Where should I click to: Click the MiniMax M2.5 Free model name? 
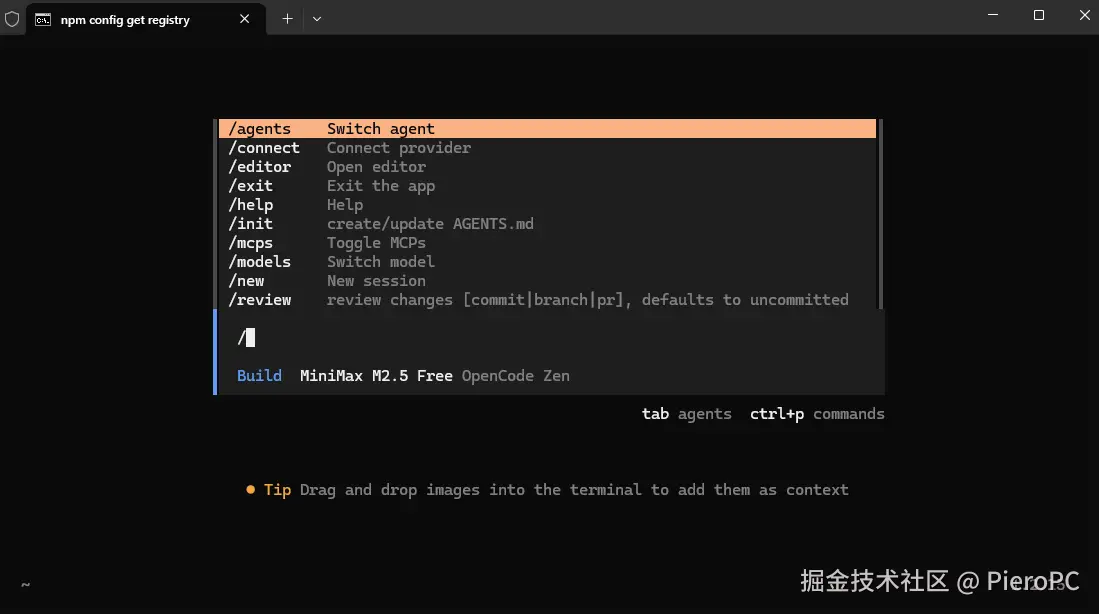376,376
